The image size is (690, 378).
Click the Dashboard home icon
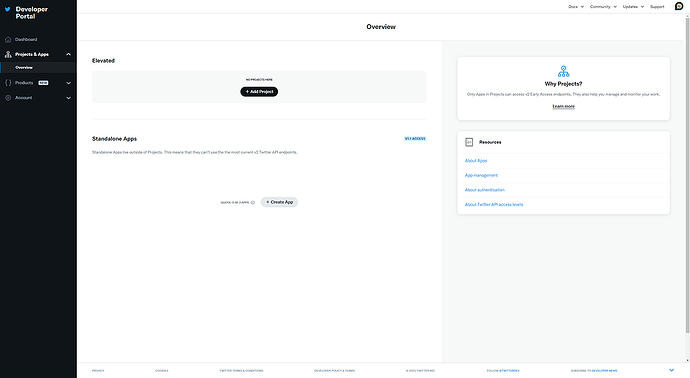click(8, 40)
